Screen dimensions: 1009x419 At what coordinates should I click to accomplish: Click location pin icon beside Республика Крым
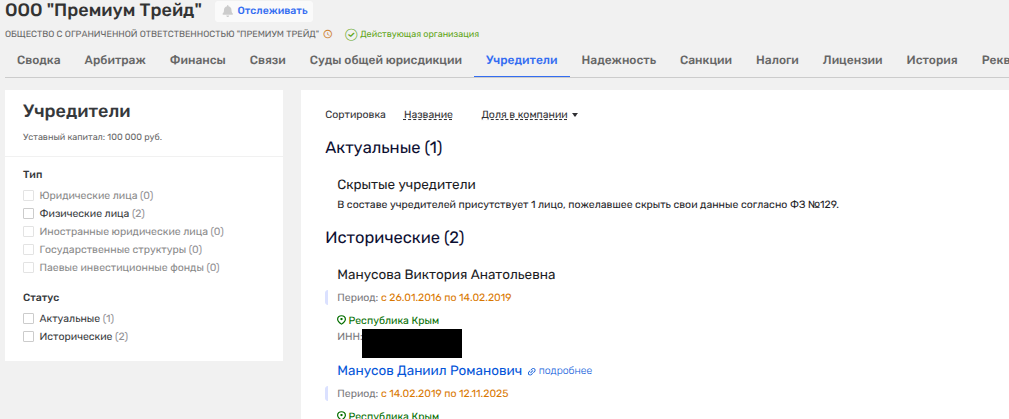pyautogui.click(x=341, y=320)
